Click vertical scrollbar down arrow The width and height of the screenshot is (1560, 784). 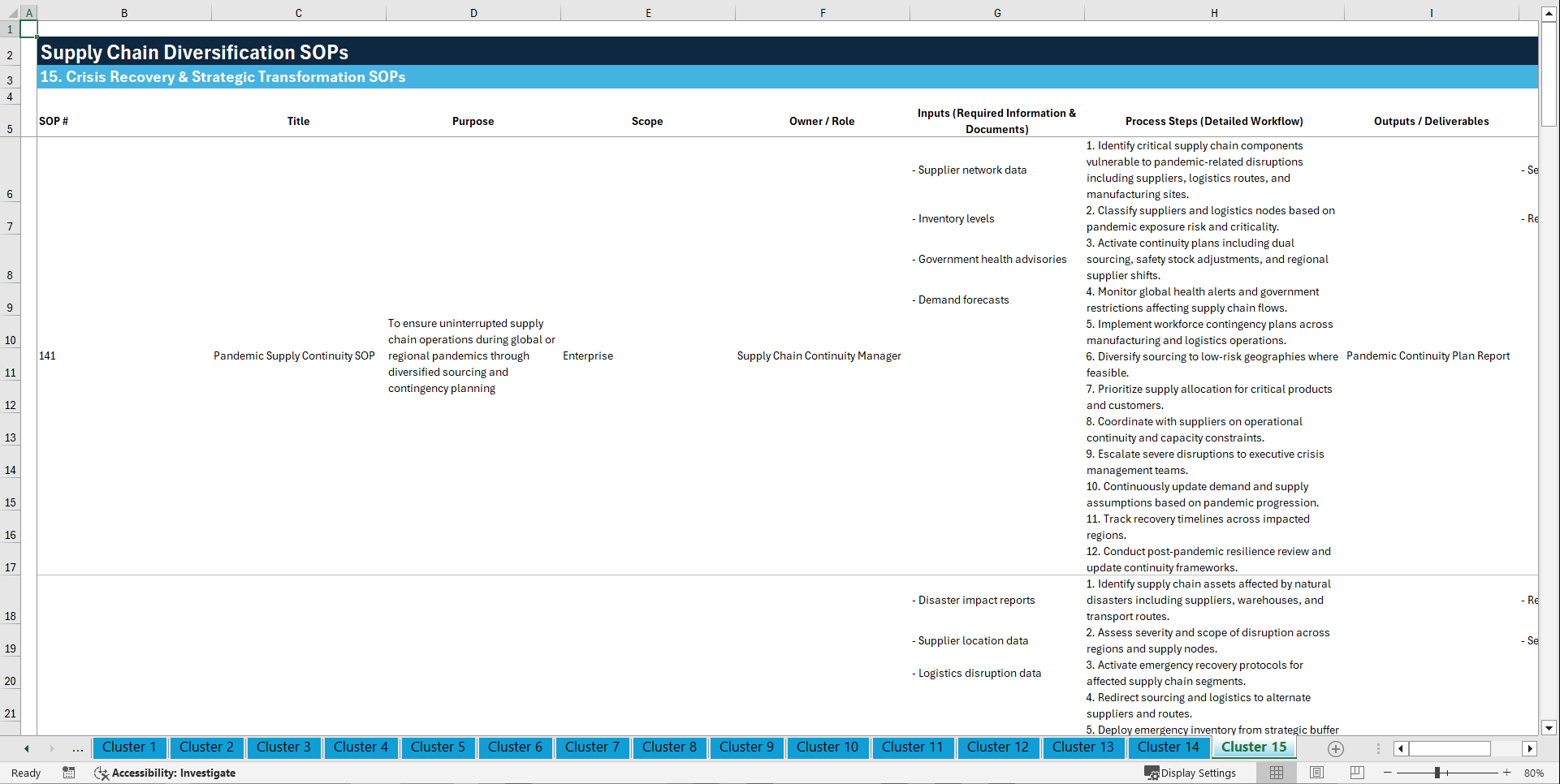tap(1549, 728)
